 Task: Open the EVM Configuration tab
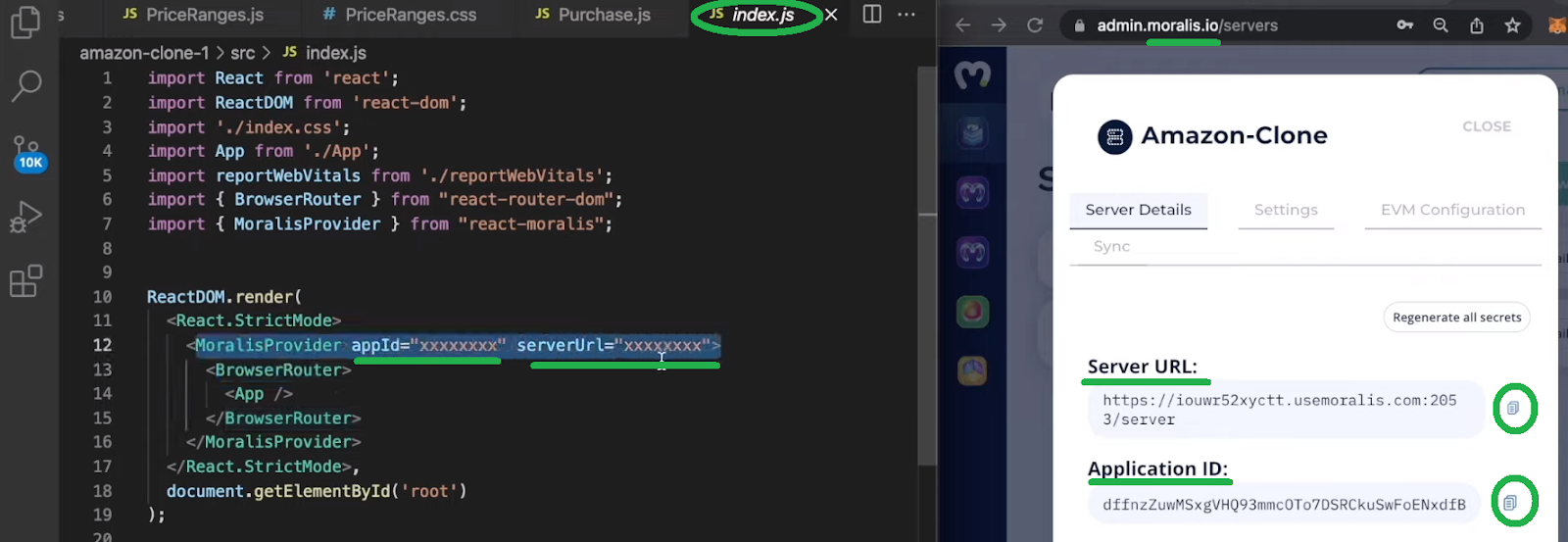click(1452, 210)
